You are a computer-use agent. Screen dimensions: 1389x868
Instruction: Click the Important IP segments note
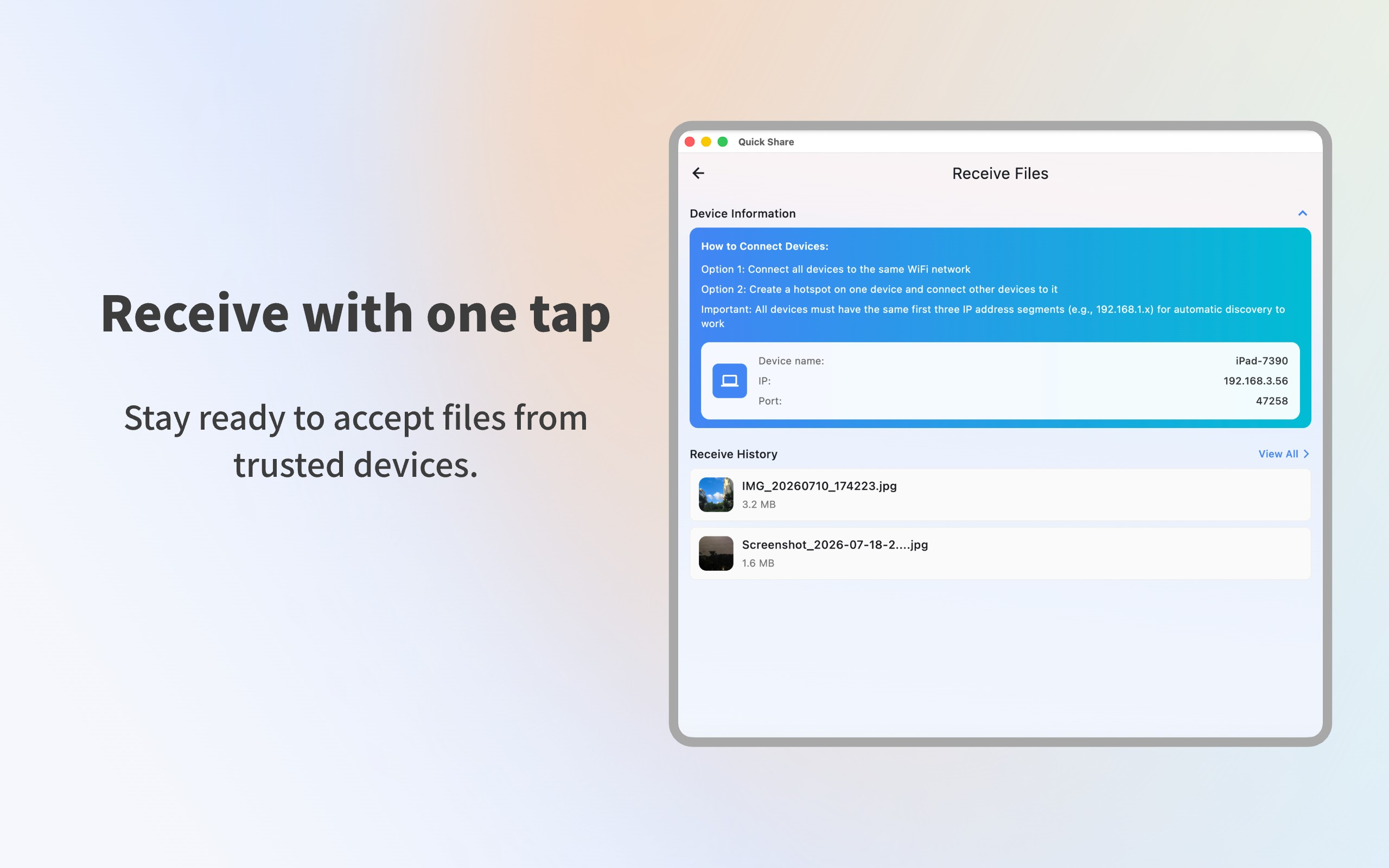(992, 316)
